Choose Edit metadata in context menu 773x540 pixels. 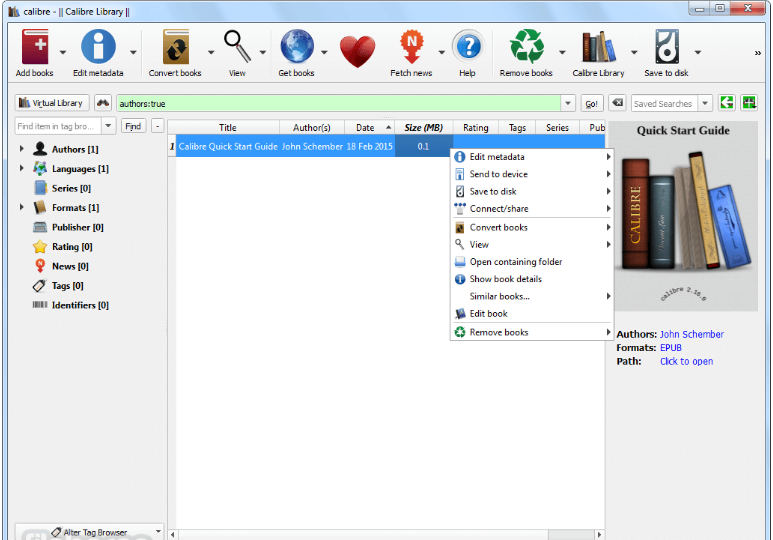click(x=532, y=157)
